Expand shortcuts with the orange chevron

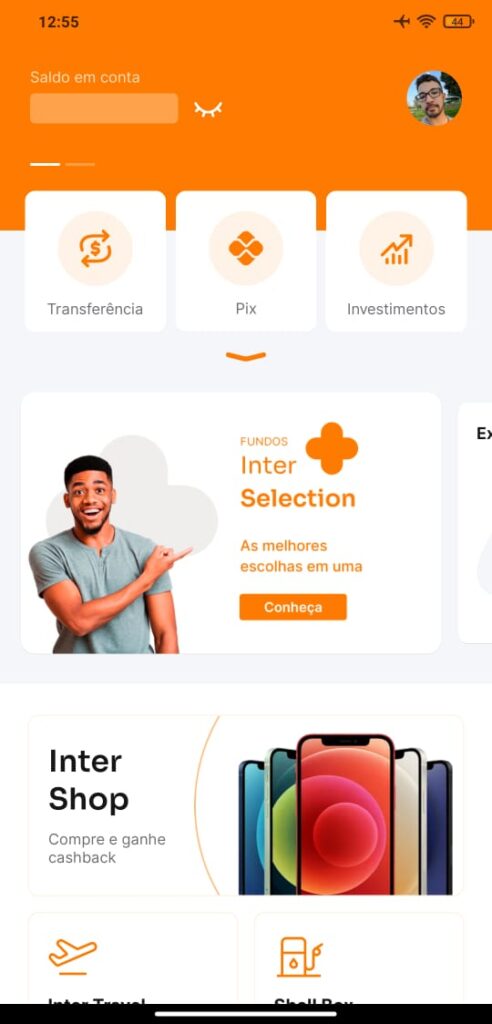246,357
